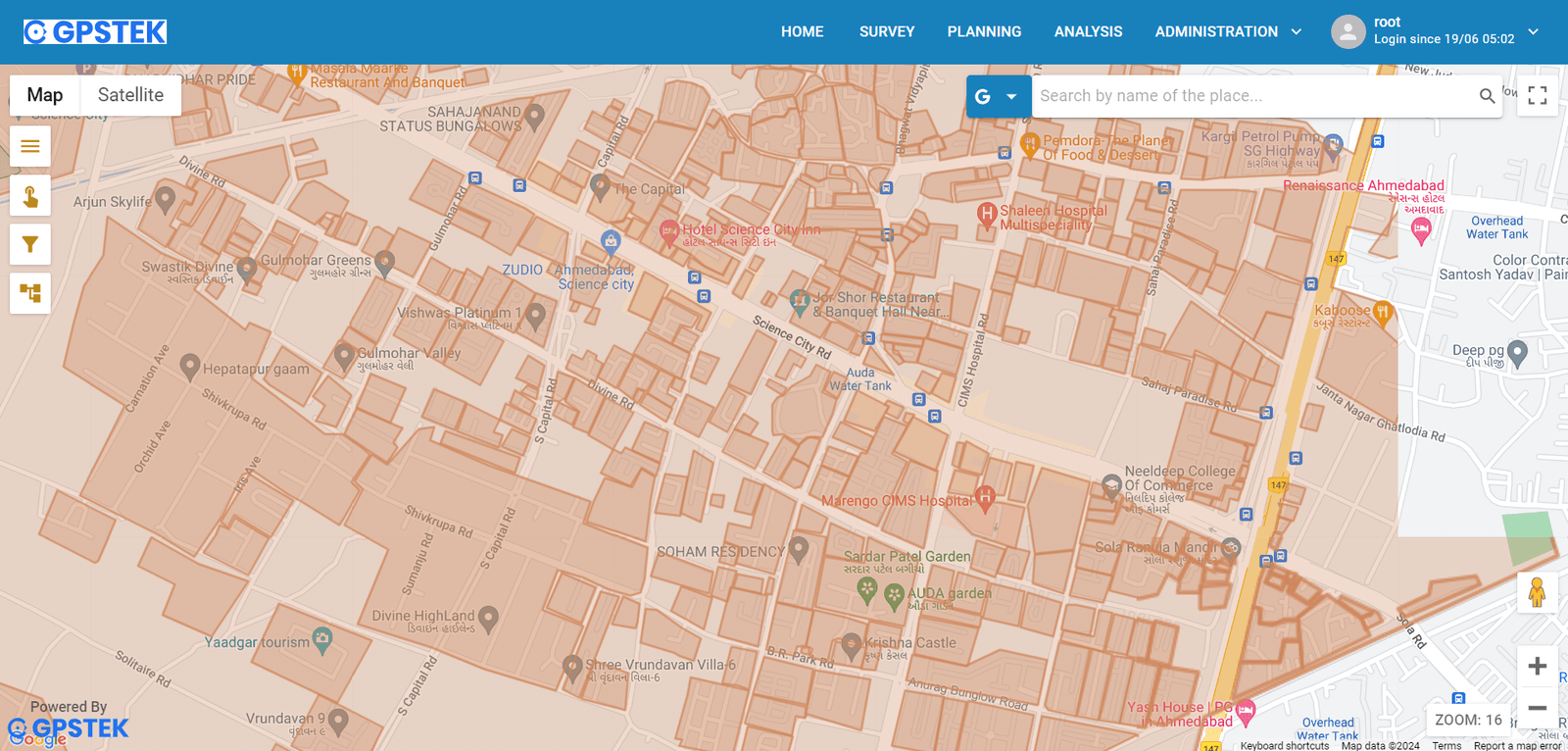Click Report a map error
The image size is (1568, 751).
pos(1517,745)
